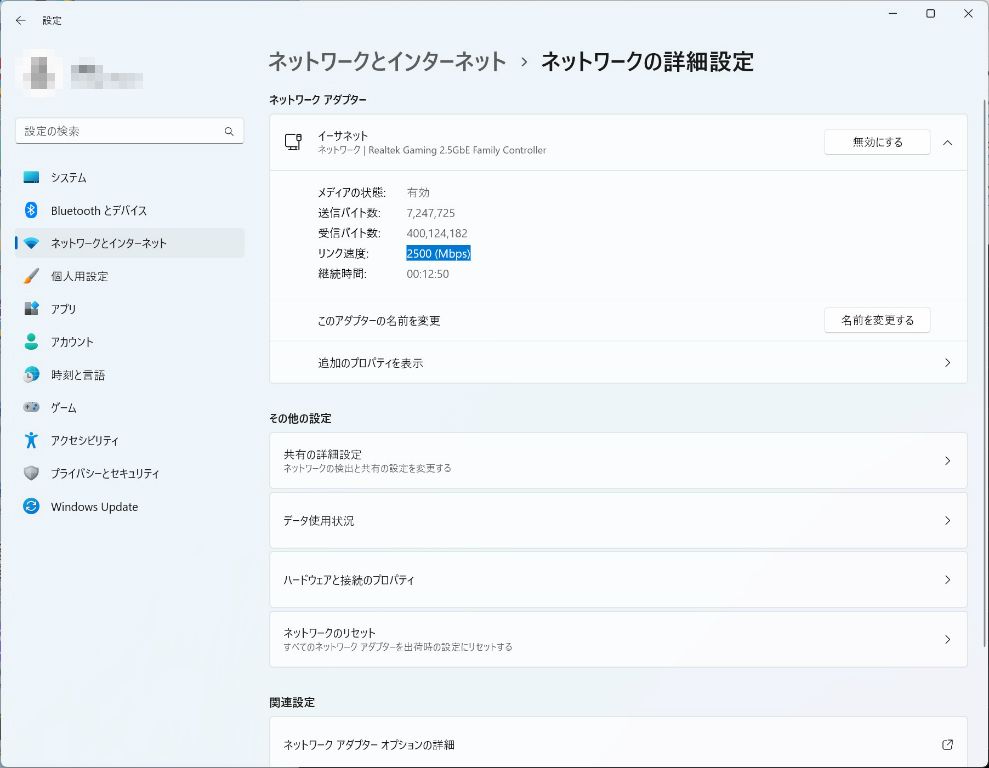Click the ネットワークとインターネット breadcrumb link
The height and width of the screenshot is (768, 989).
click(x=387, y=62)
